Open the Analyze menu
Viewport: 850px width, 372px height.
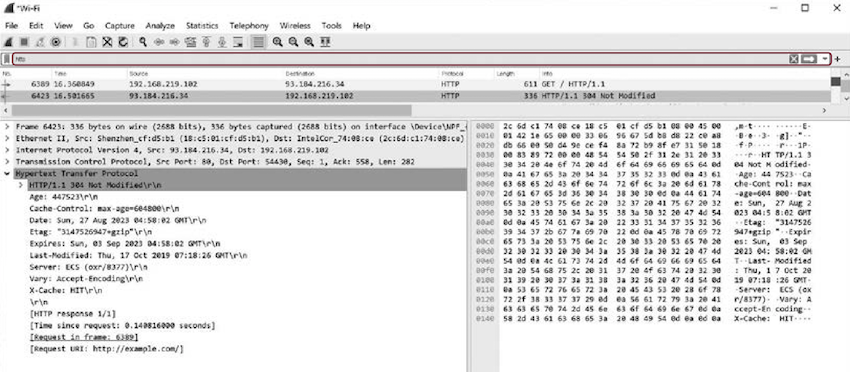pos(160,25)
